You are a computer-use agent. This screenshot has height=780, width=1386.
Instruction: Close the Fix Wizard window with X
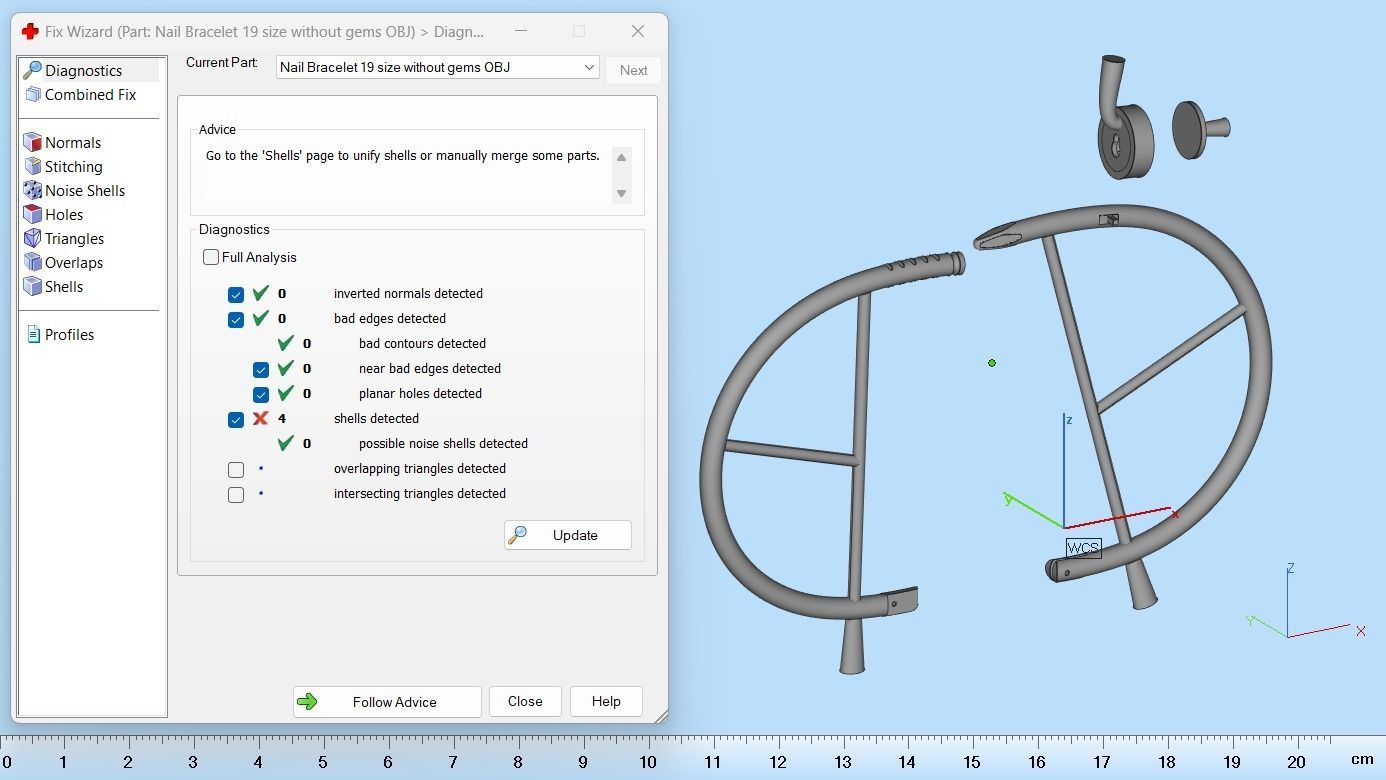point(637,31)
